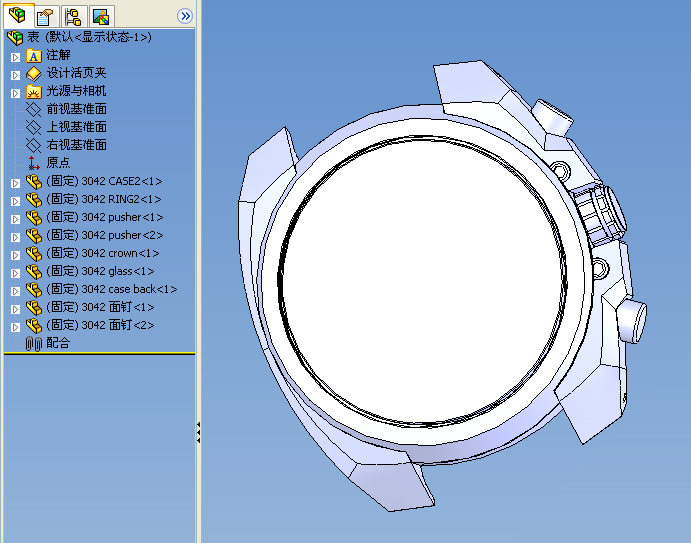Expand the 3042 CASE2<1> component
Screen dimensions: 691x543
coord(15,183)
